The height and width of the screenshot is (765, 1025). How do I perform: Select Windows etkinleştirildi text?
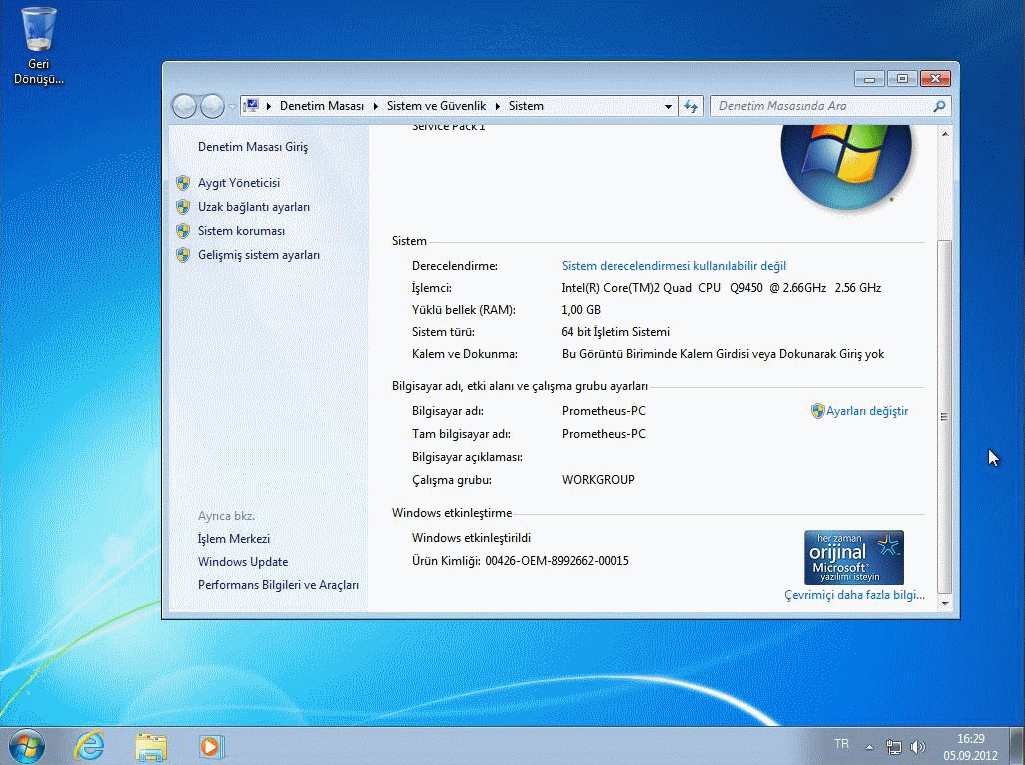(x=471, y=538)
